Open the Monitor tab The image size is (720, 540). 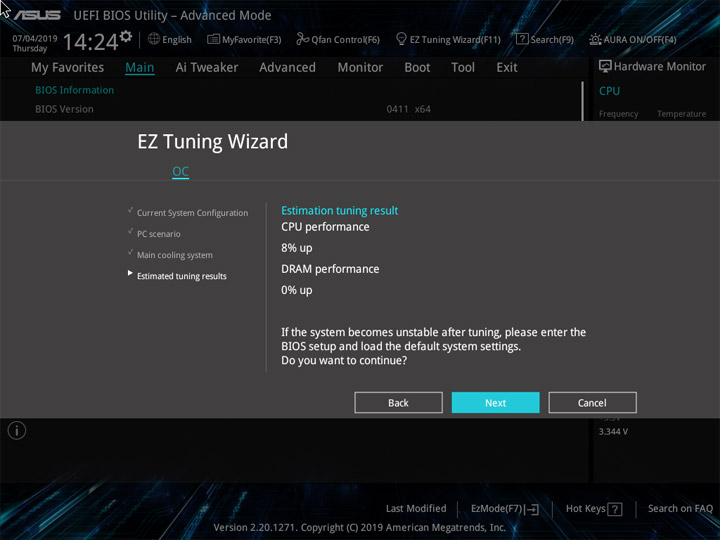point(360,68)
